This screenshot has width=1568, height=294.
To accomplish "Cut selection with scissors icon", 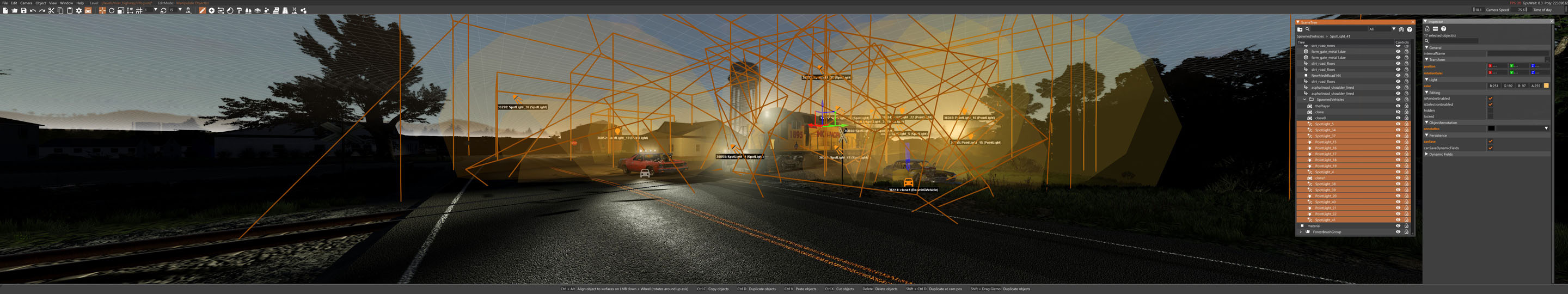I will point(51,10).
